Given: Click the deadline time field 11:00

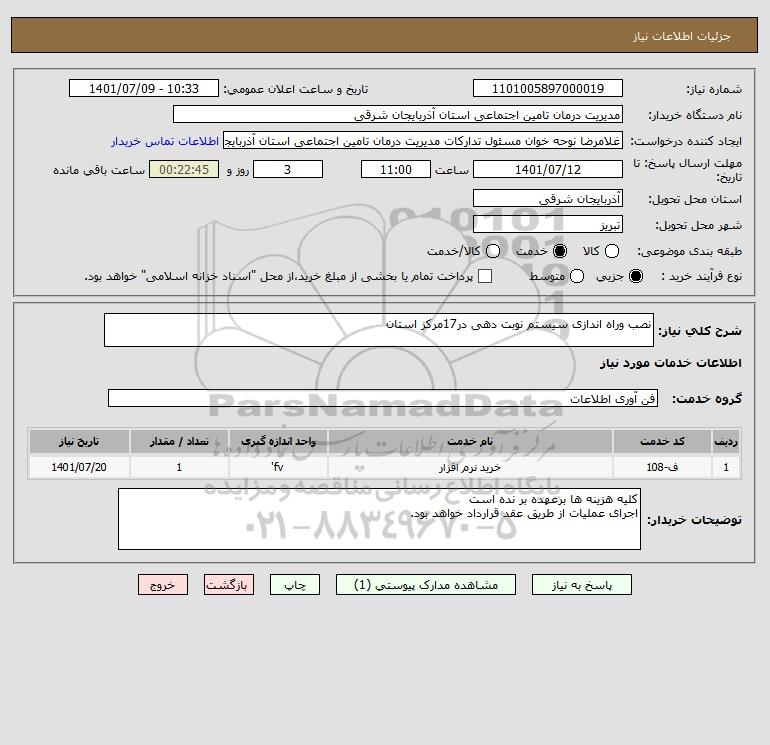Looking at the screenshot, I should tap(396, 169).
